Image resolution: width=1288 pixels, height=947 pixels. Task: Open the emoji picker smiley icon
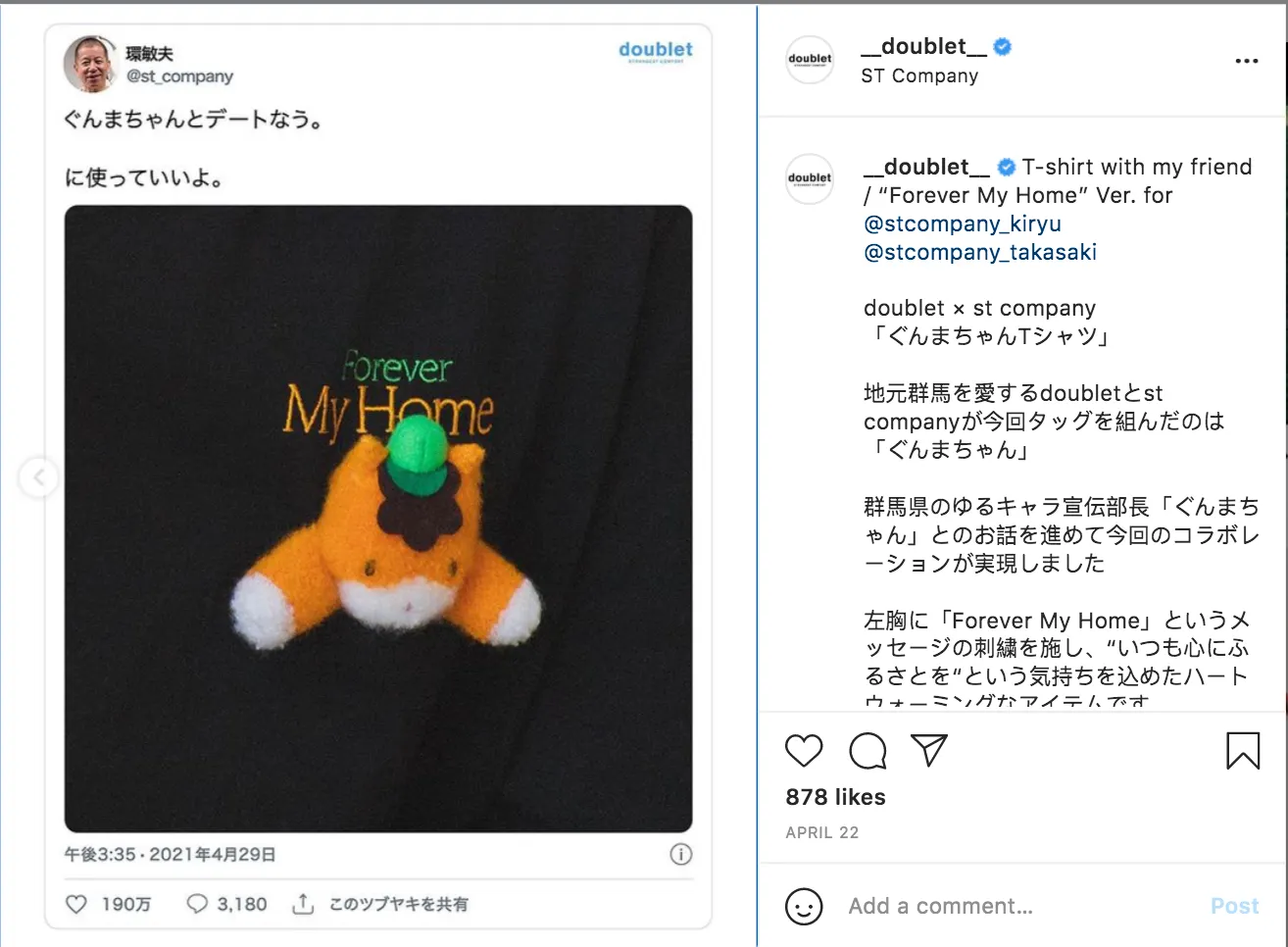(804, 906)
